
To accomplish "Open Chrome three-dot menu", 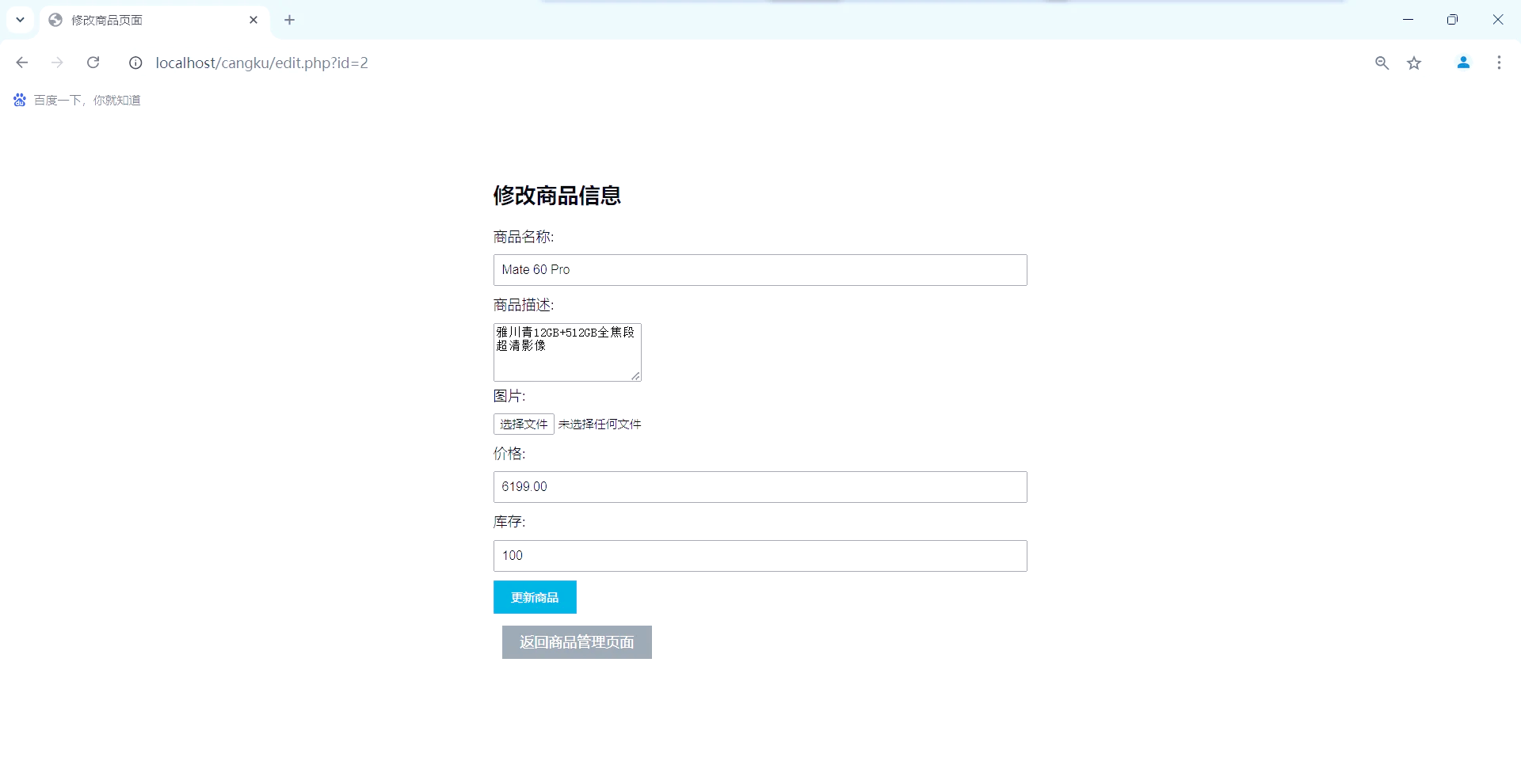I will click(1499, 63).
